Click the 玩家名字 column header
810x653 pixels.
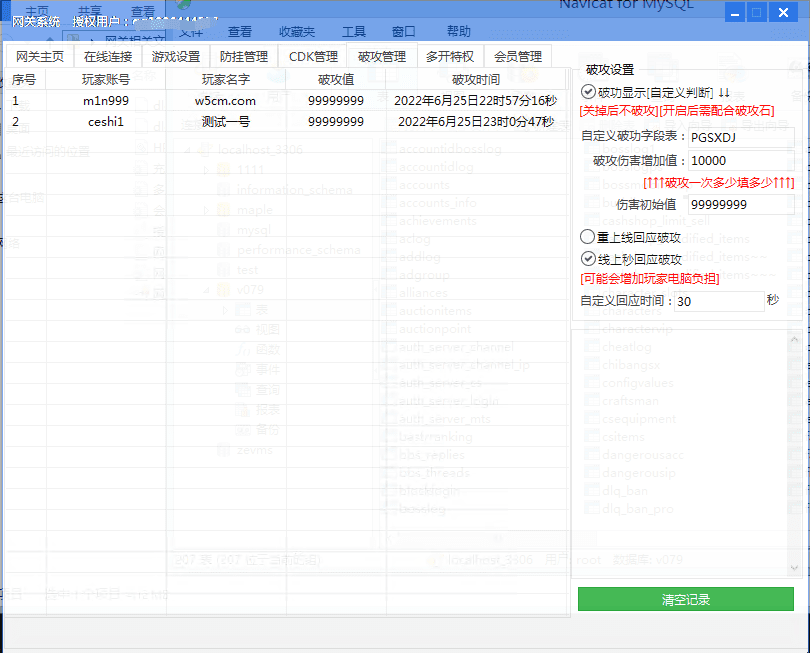(x=226, y=80)
